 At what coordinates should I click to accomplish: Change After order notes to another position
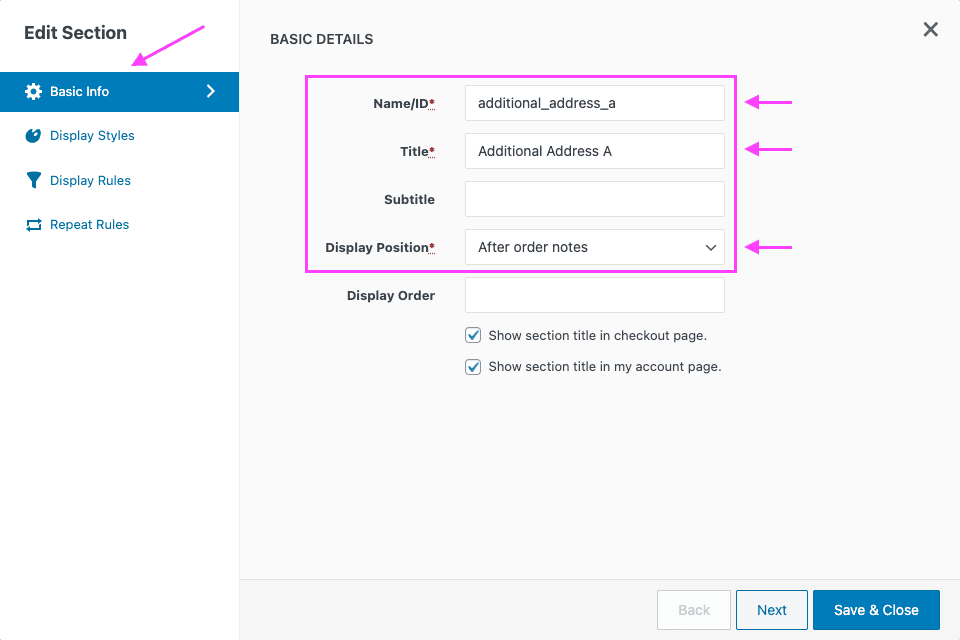595,247
